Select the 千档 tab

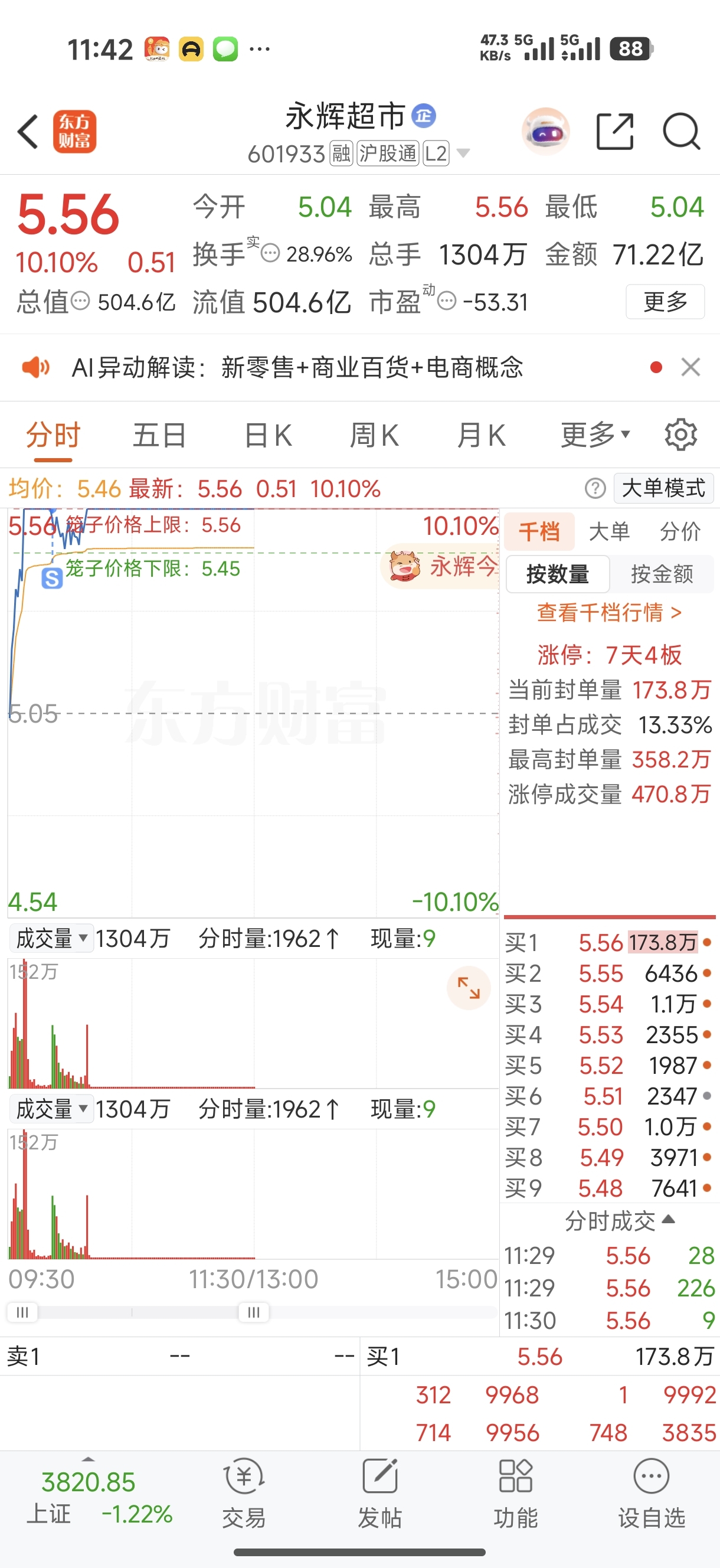[539, 531]
